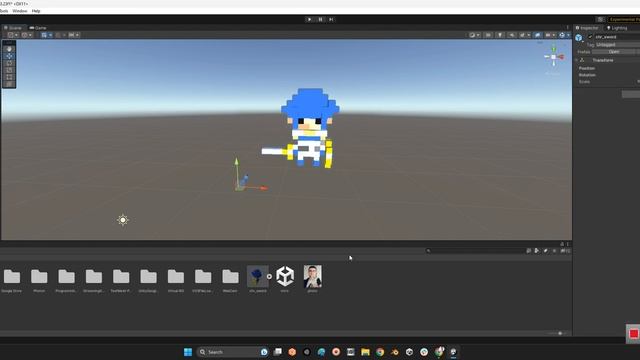Screen dimensions: 640x360
Task: Click the Windows taskbar Search box
Action: (x=232, y=352)
